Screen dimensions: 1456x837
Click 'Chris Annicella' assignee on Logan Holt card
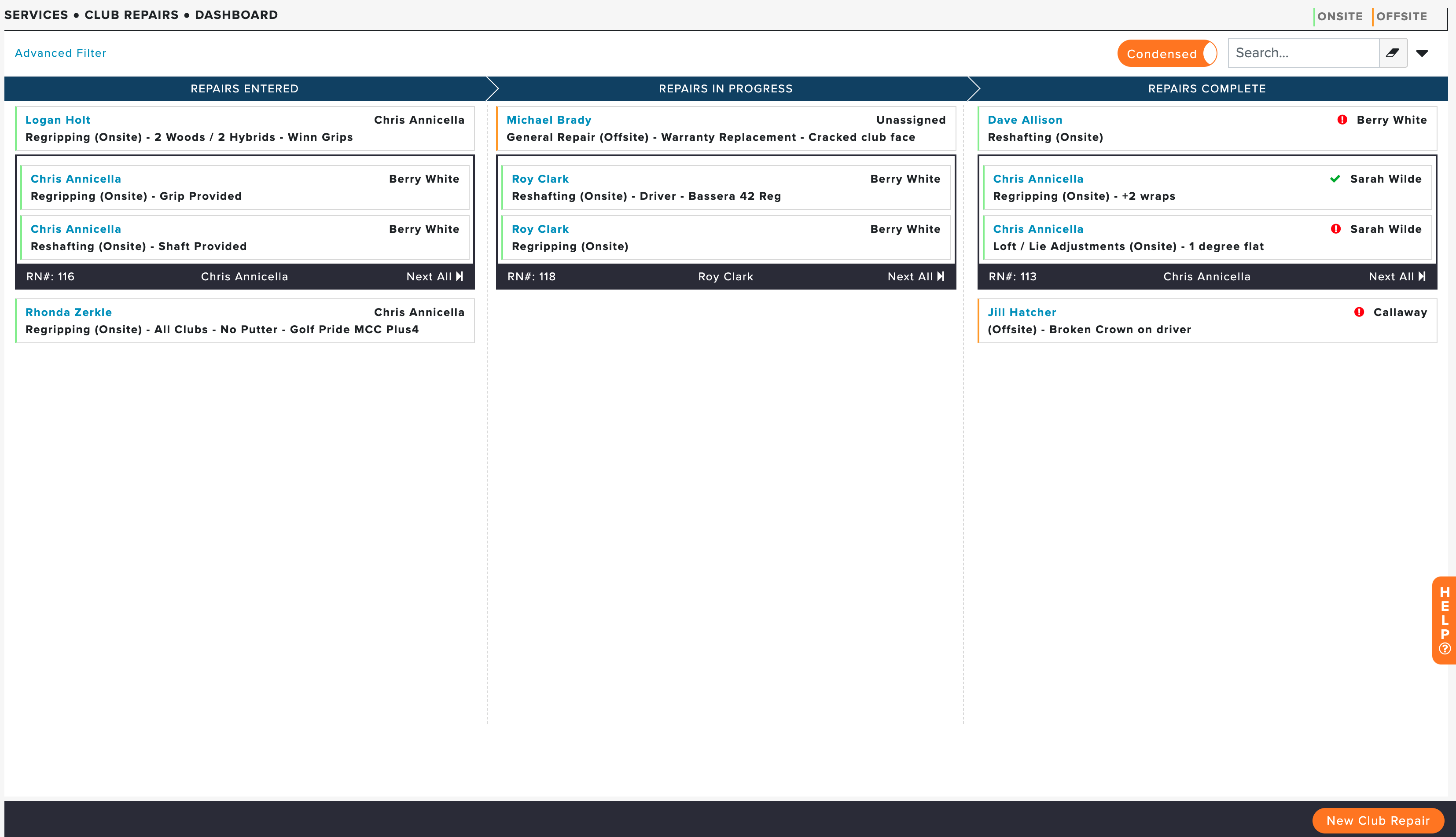point(419,120)
